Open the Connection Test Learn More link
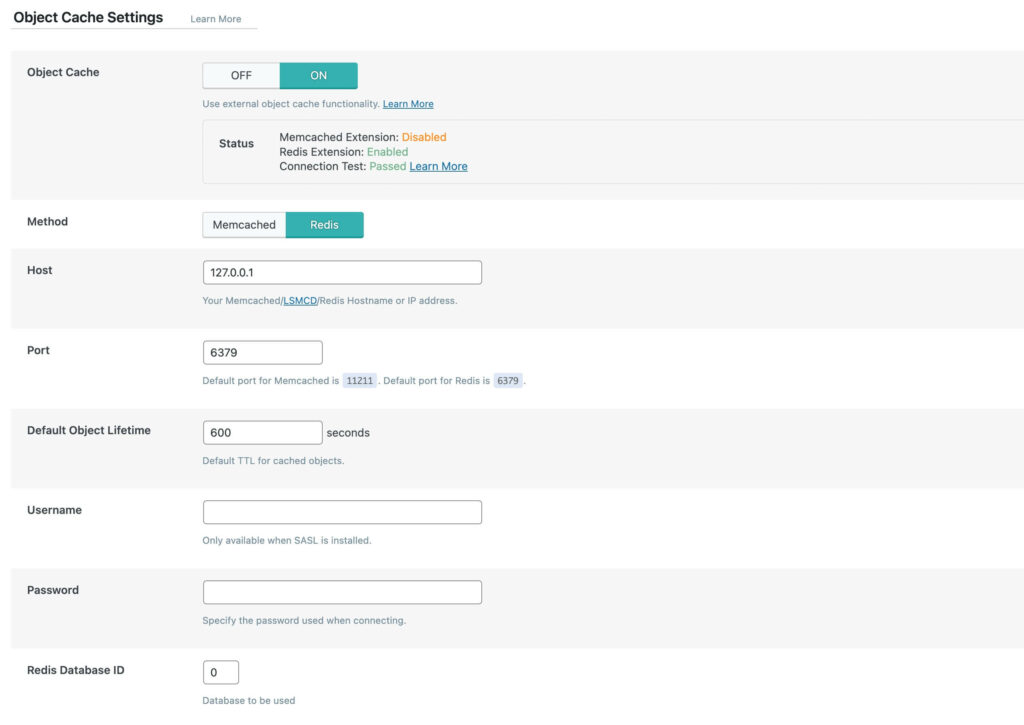Screen dimensions: 1024x725 tap(438, 166)
